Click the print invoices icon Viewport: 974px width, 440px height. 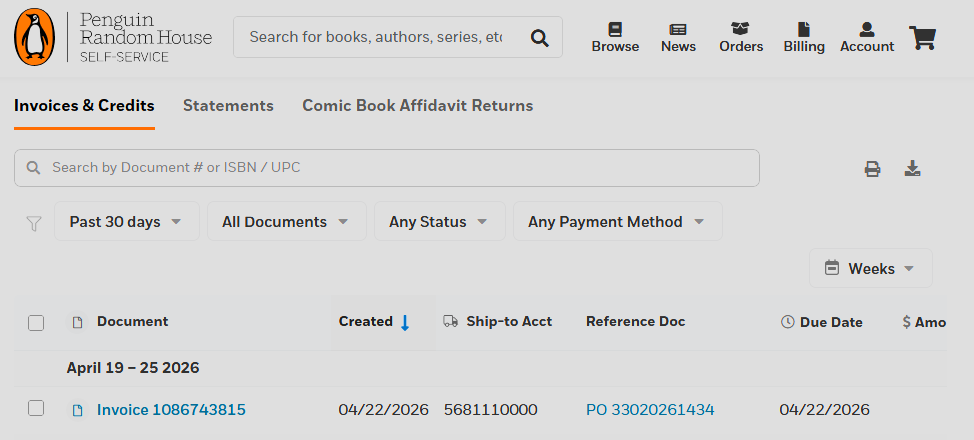[x=872, y=168]
